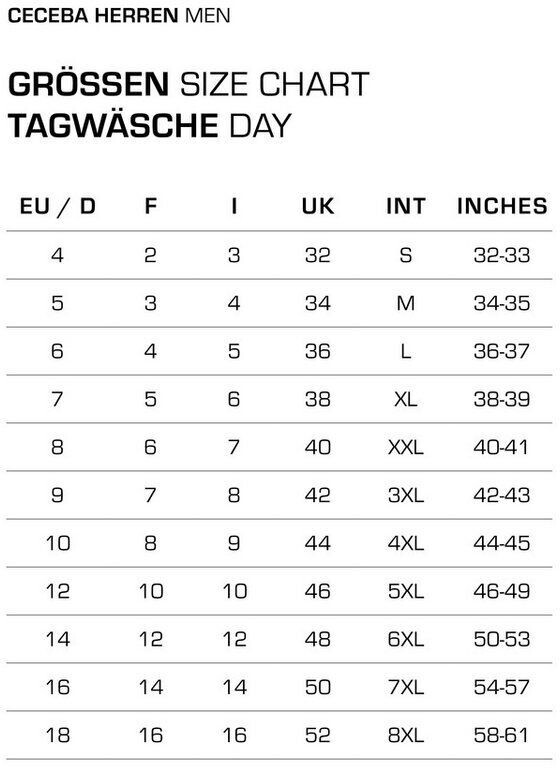Viewport: 560px width, 768px height.
Task: Select inches range 32-33
Action: point(502,255)
